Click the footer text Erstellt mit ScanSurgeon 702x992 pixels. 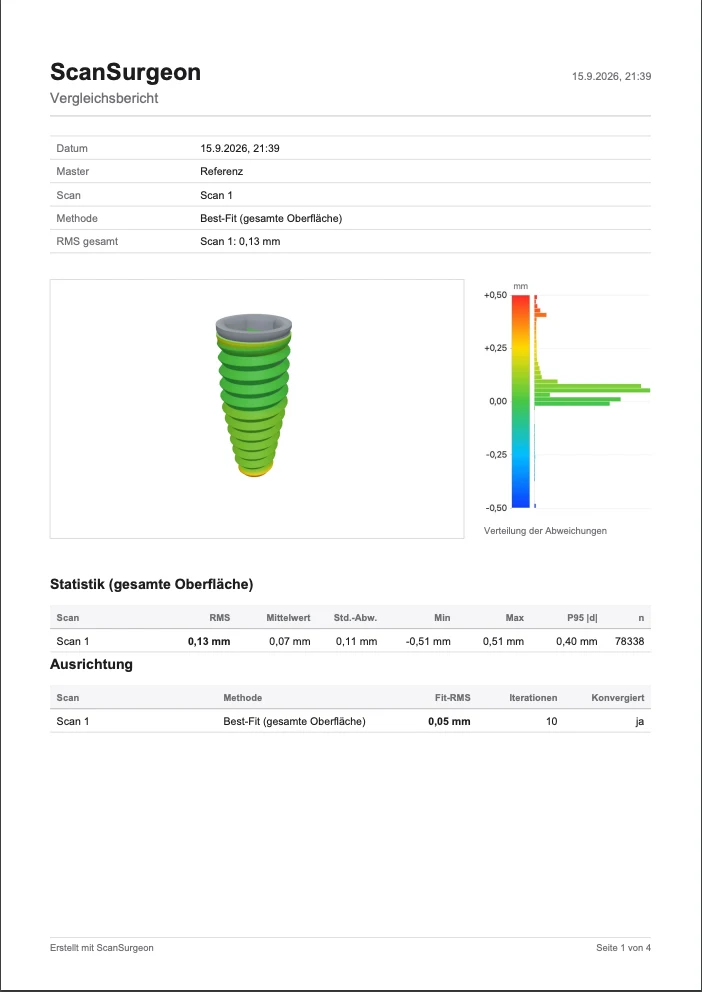coord(102,948)
